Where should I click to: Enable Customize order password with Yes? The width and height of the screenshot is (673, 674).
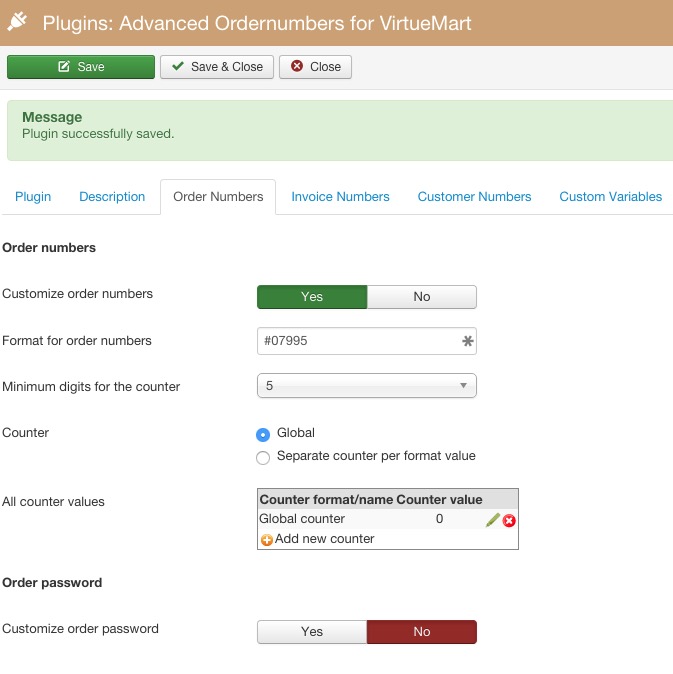[312, 632]
